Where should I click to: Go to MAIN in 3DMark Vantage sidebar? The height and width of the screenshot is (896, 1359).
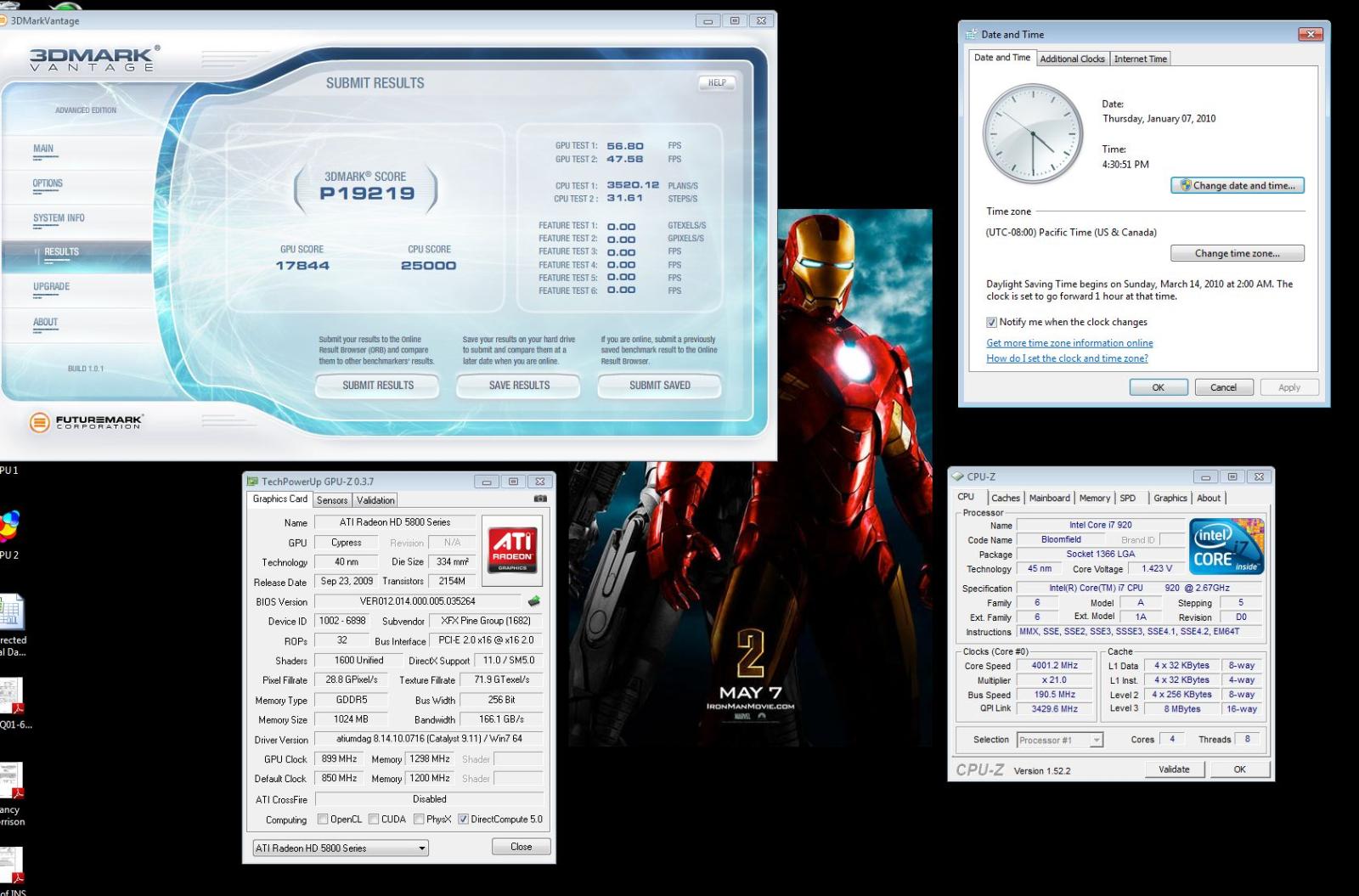[x=43, y=149]
